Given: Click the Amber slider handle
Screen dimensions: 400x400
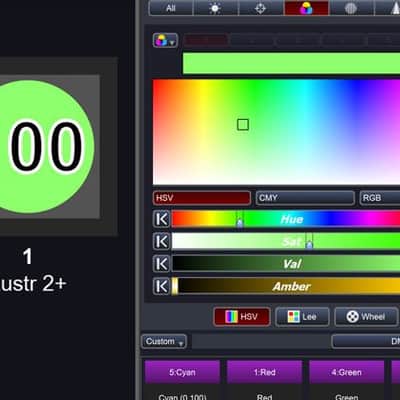Looking at the screenshot, I should pyautogui.click(x=175, y=286).
